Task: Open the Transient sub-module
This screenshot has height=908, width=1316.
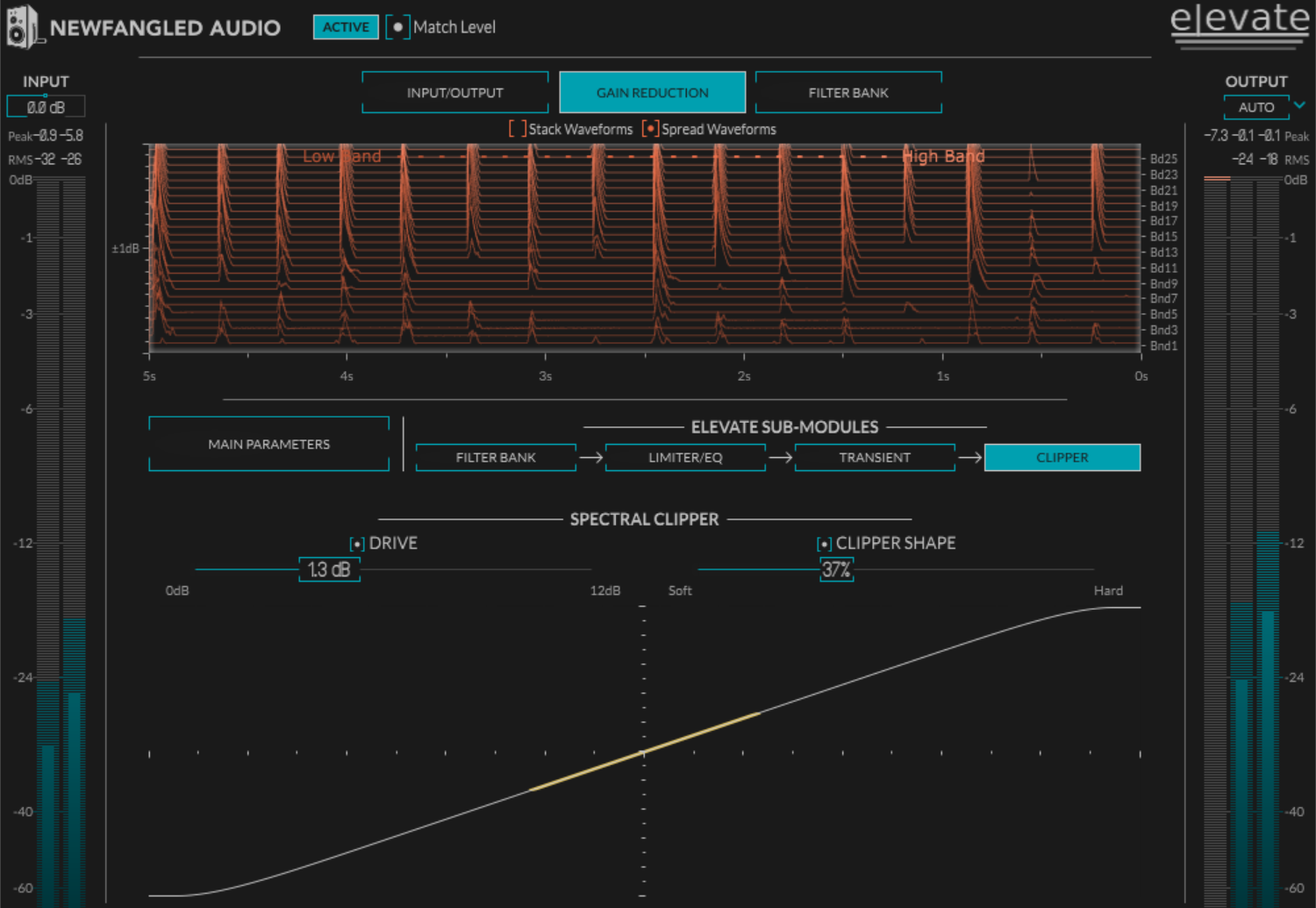Action: click(x=875, y=457)
